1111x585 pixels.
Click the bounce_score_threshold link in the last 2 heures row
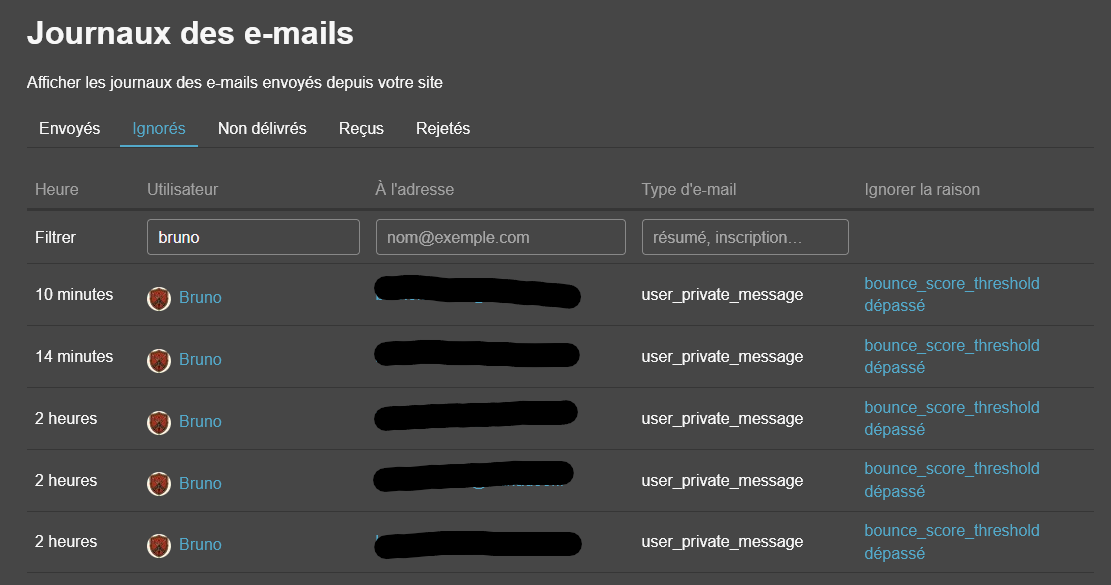[x=951, y=531]
